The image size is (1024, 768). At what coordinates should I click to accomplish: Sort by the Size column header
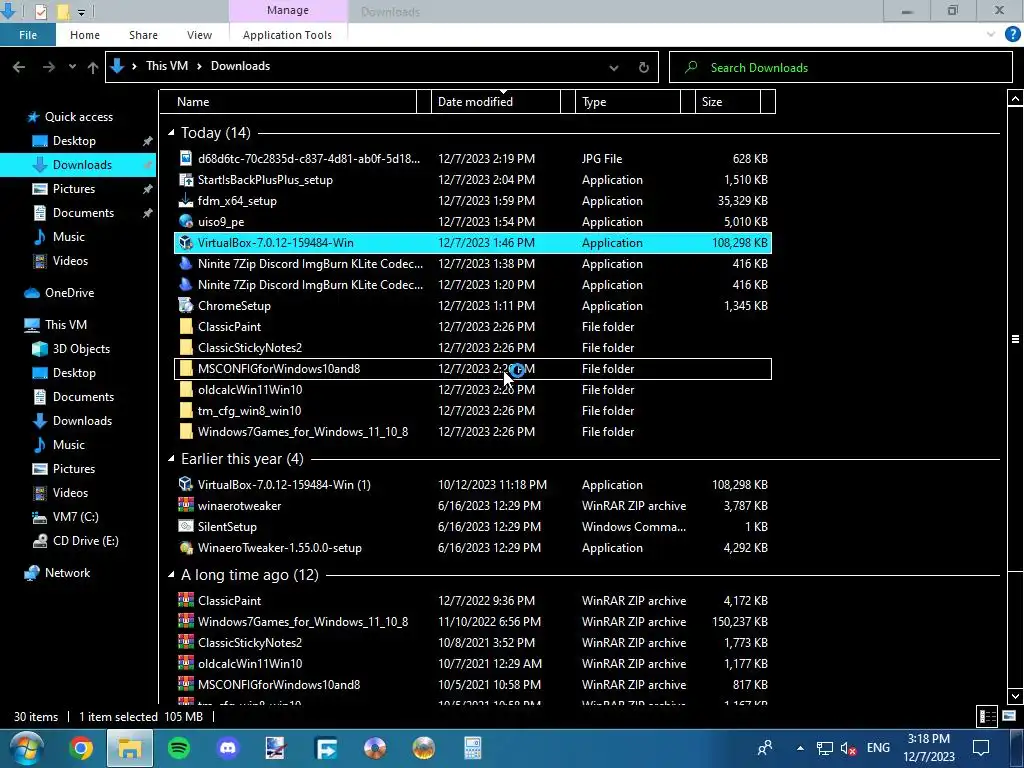pos(728,101)
